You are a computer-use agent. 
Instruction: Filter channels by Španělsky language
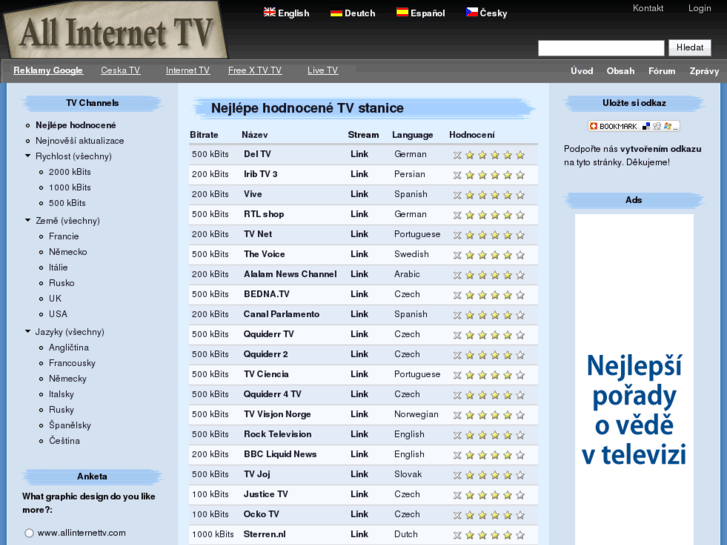[x=70, y=425]
